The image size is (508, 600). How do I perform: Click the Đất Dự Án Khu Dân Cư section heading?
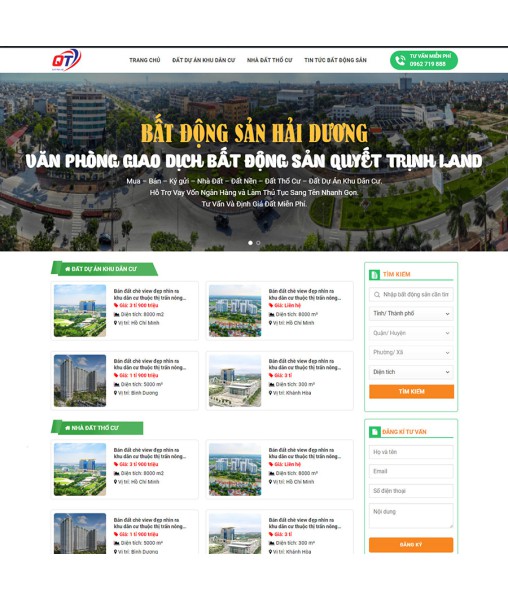[104, 269]
